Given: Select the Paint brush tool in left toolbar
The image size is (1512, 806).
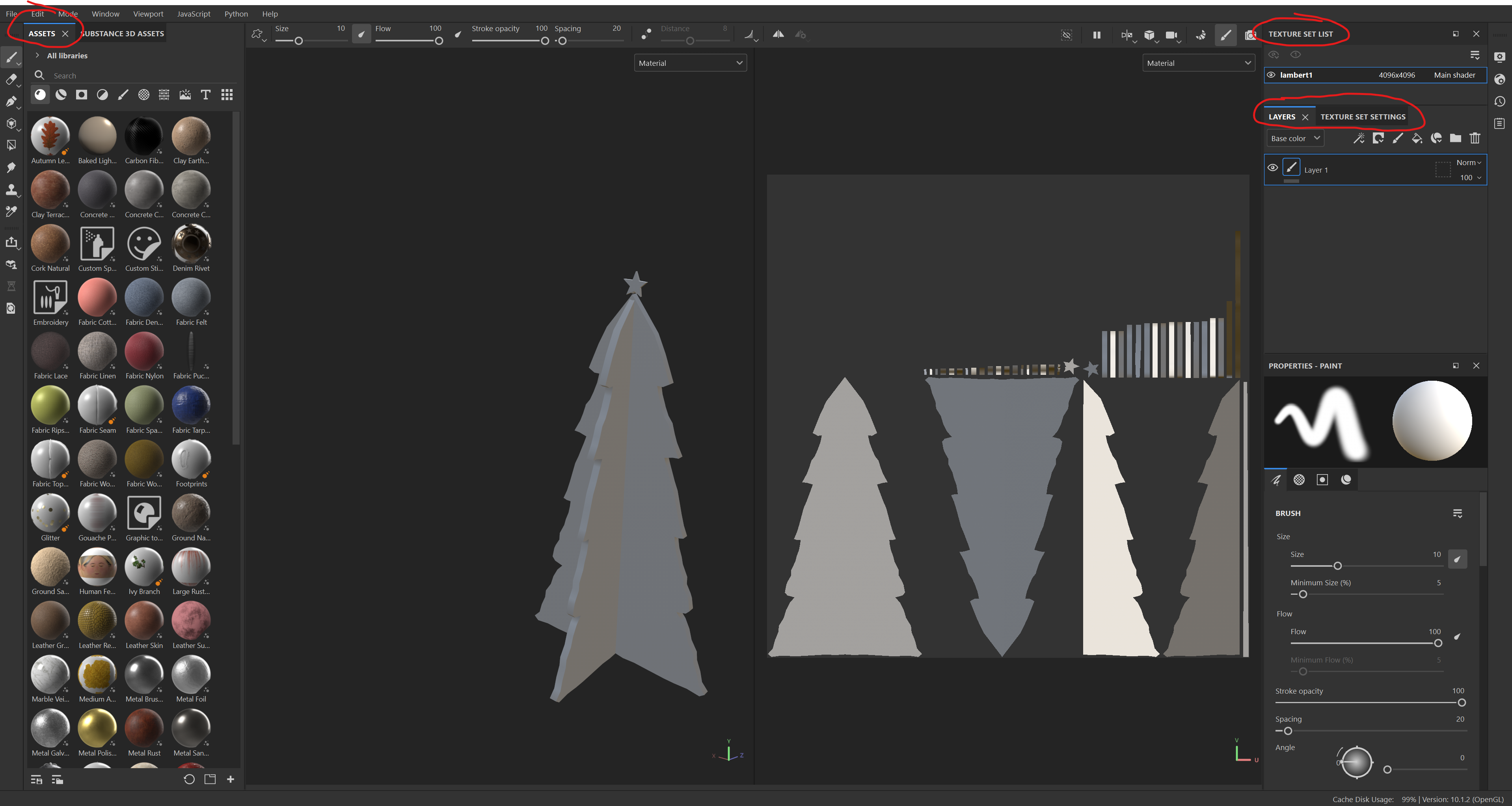Looking at the screenshot, I should tap(11, 58).
